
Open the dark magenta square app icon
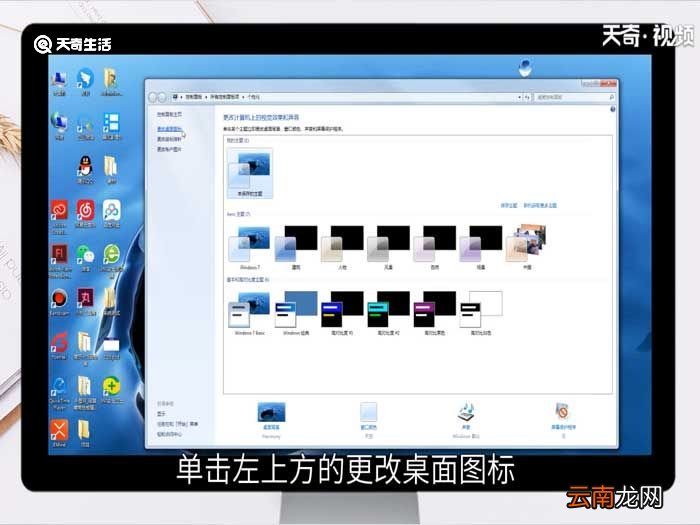tap(85, 297)
